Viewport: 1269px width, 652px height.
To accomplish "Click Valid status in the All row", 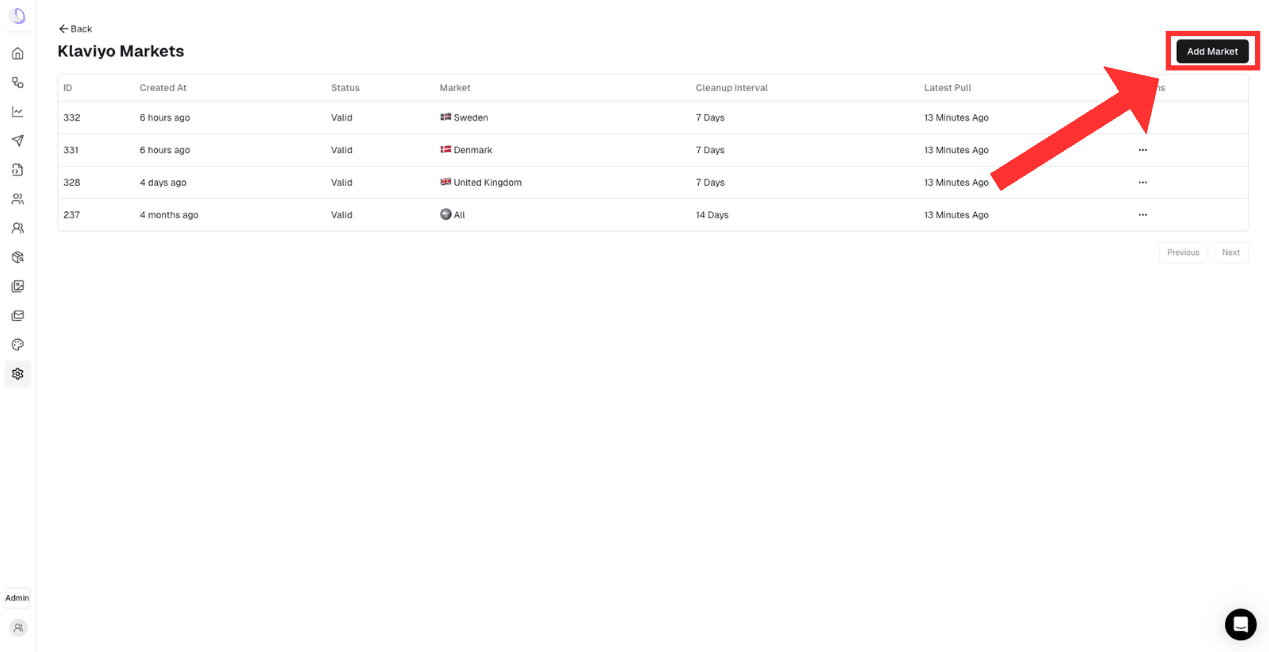I will point(342,215).
